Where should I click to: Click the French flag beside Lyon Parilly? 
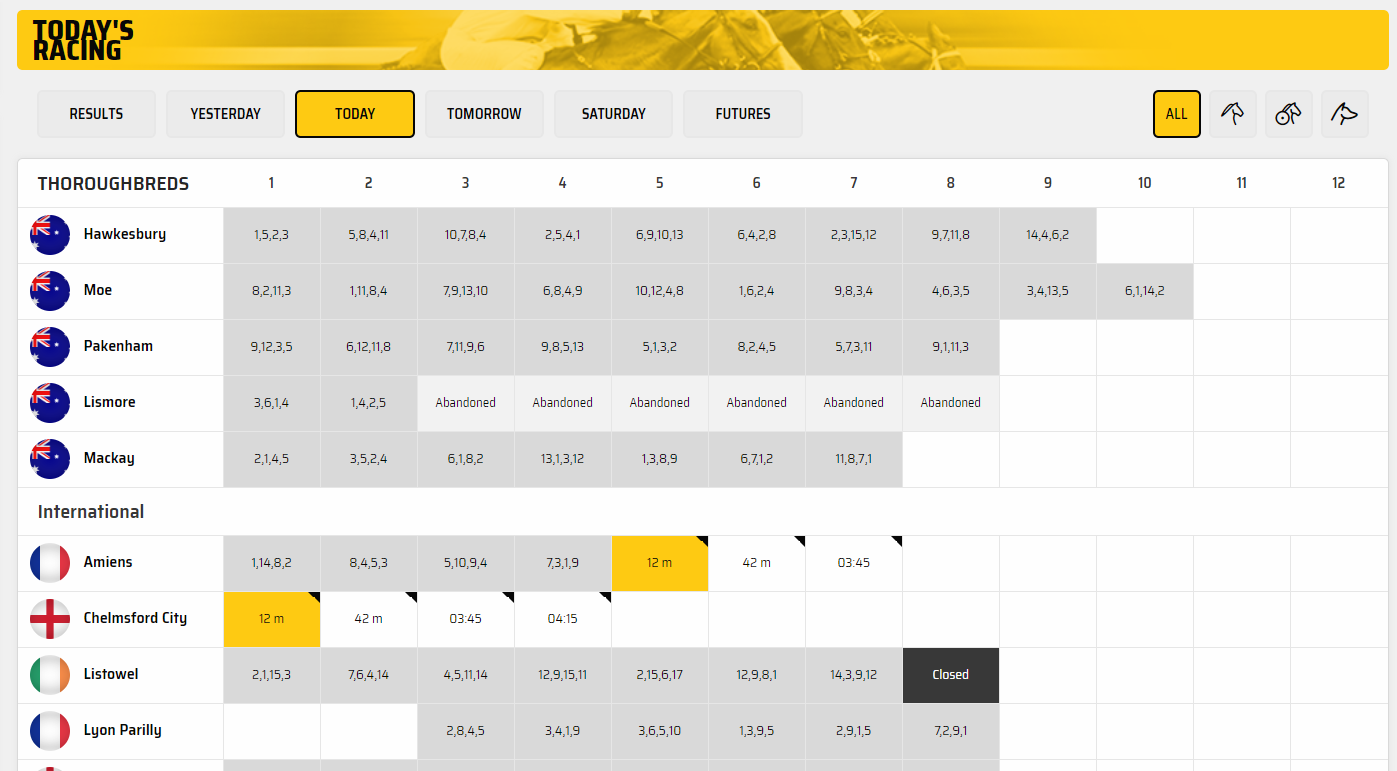(50, 731)
